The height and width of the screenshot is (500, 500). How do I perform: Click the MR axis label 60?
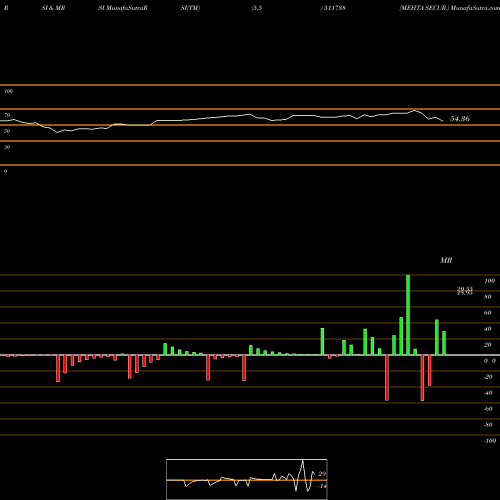[x=488, y=313]
